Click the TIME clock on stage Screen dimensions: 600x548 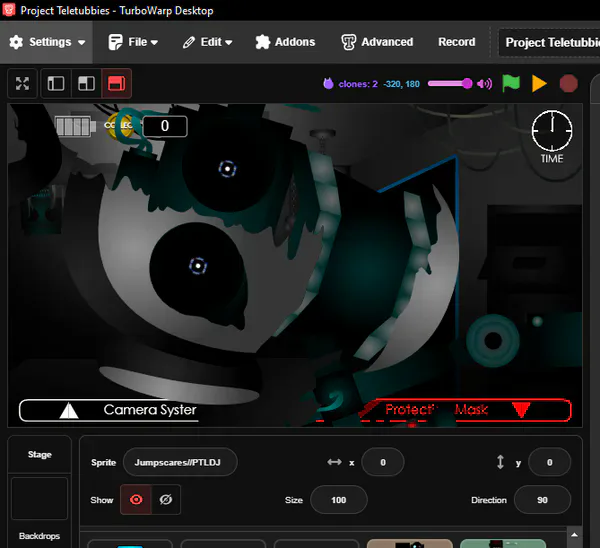(552, 136)
